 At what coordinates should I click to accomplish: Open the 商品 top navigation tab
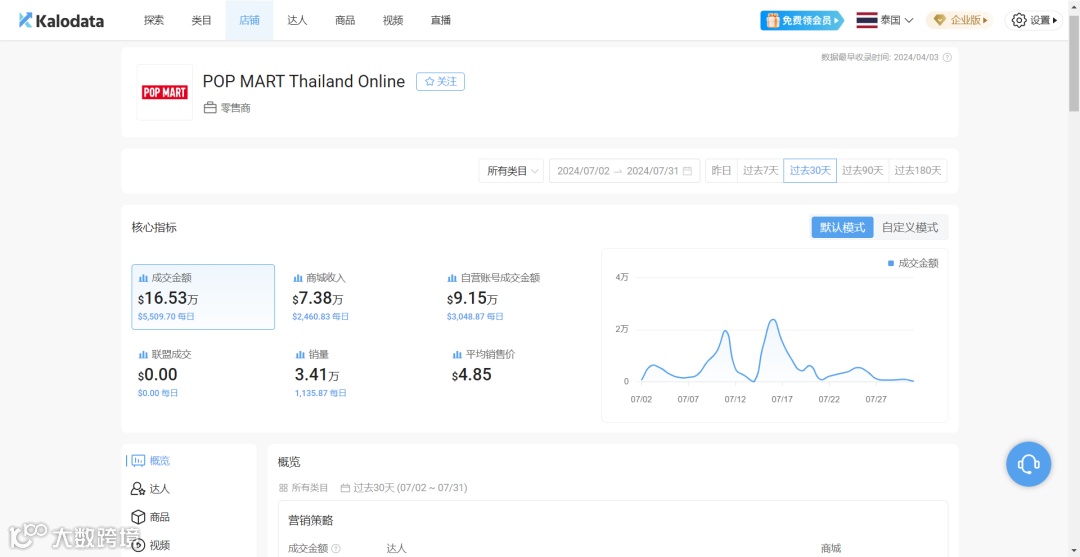point(345,21)
